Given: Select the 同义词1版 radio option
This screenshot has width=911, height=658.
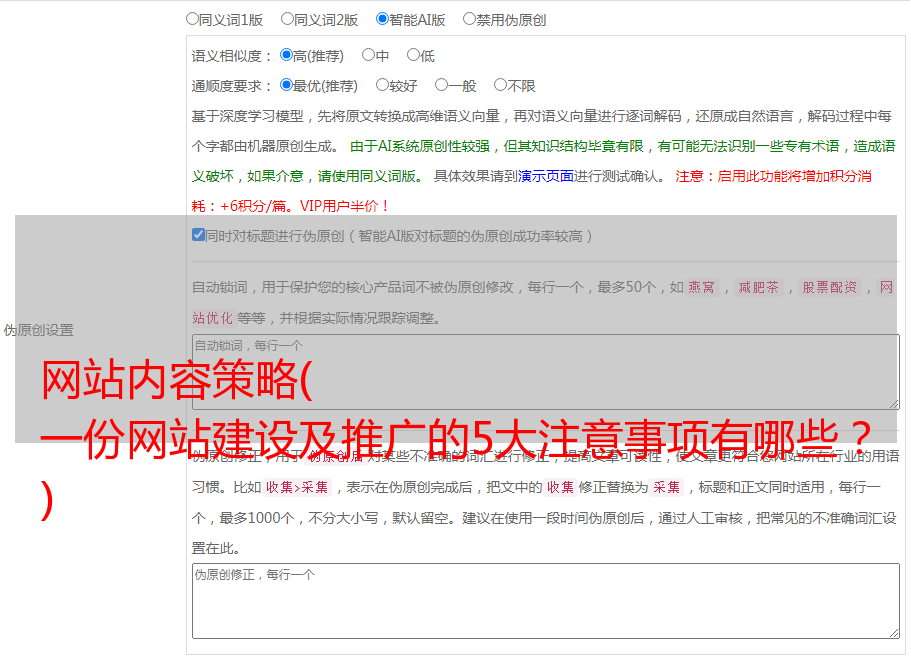Looking at the screenshot, I should pyautogui.click(x=193, y=19).
